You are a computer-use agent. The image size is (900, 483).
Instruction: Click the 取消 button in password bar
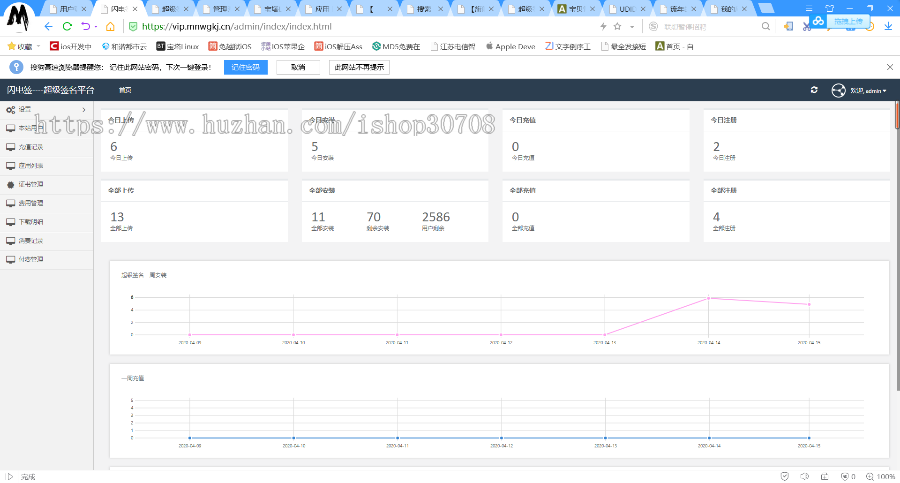(298, 67)
